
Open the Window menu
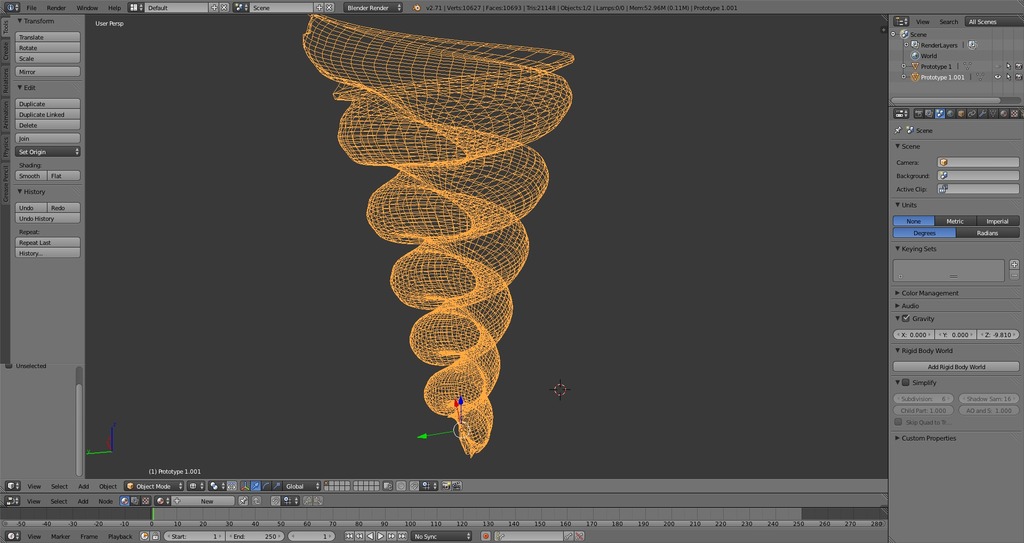click(x=87, y=8)
